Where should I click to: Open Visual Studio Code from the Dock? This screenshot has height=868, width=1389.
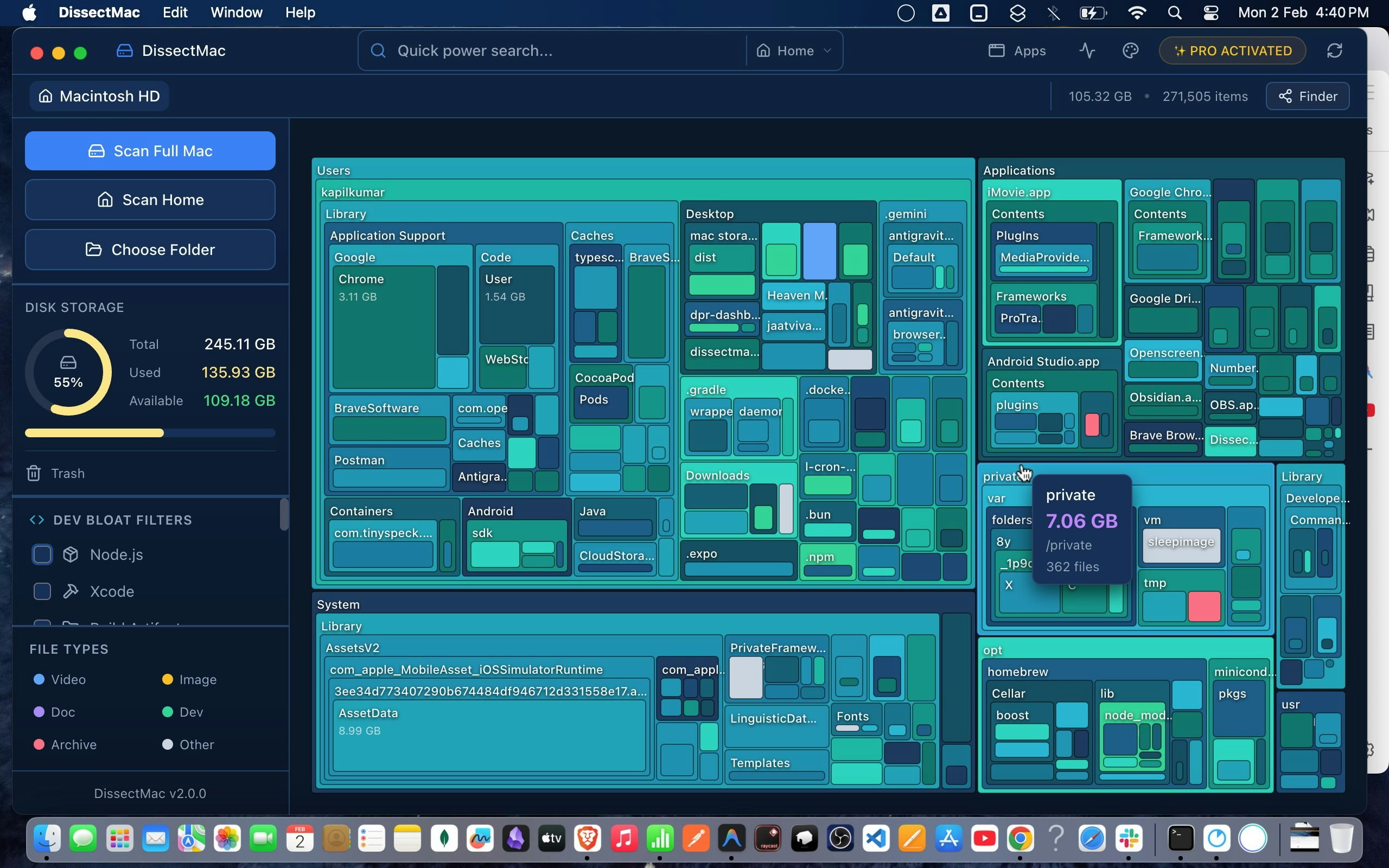click(876, 839)
